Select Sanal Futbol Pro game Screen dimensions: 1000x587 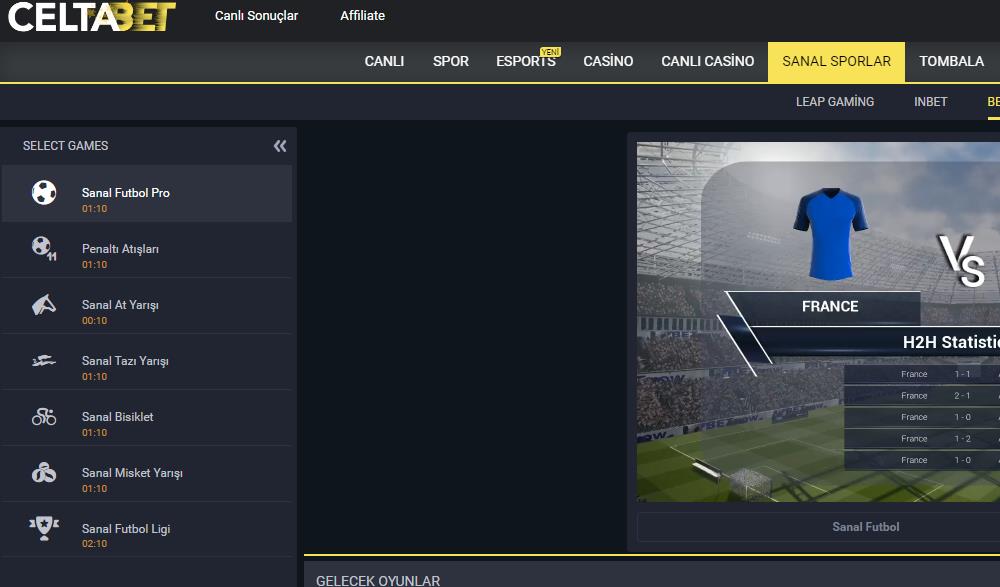pos(147,193)
